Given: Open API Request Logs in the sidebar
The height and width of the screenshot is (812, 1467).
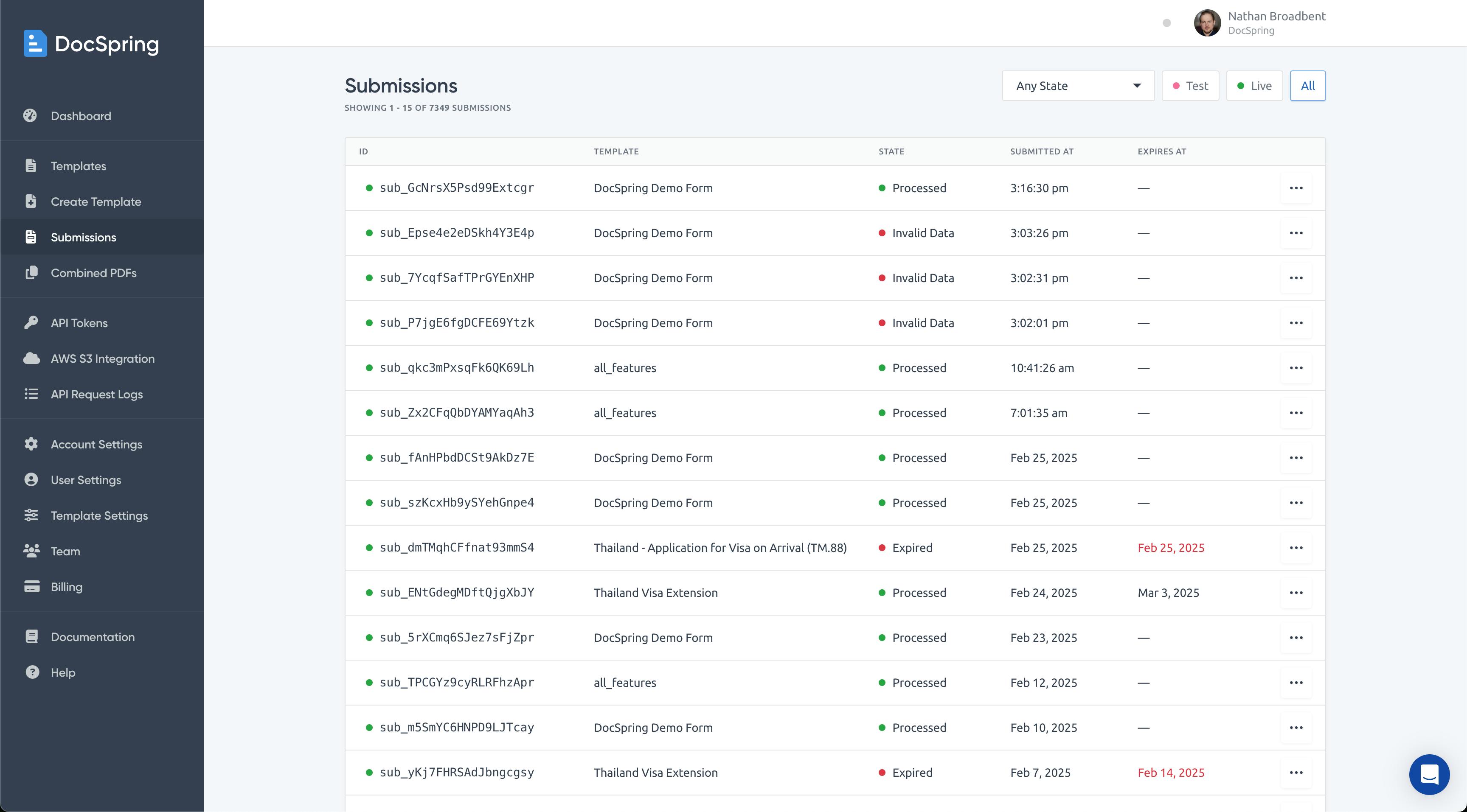Looking at the screenshot, I should pos(97,394).
